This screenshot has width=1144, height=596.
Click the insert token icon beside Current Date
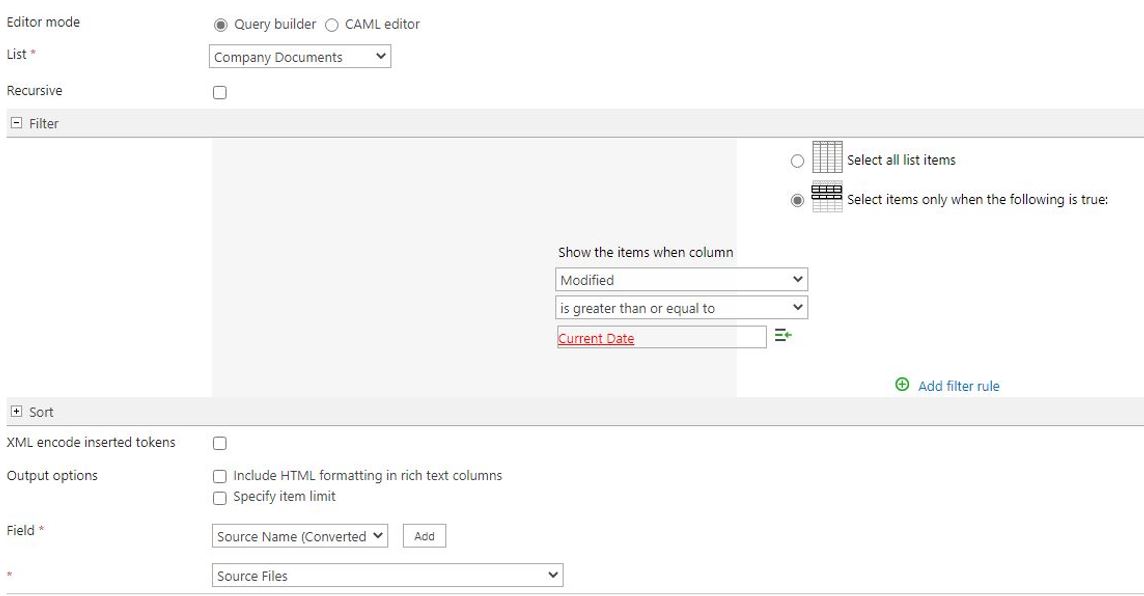click(x=784, y=334)
